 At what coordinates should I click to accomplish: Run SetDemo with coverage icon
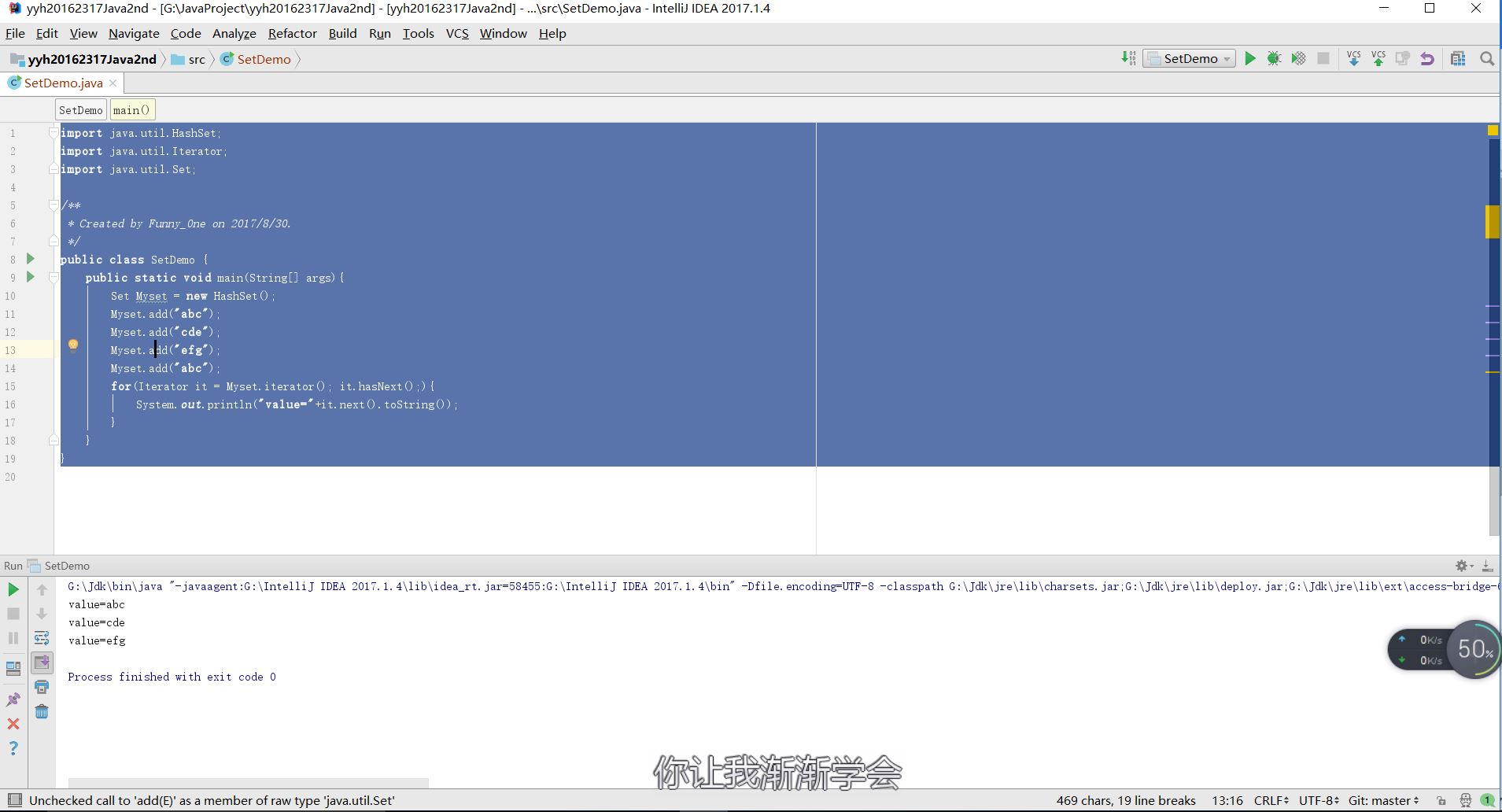pyautogui.click(x=1298, y=58)
